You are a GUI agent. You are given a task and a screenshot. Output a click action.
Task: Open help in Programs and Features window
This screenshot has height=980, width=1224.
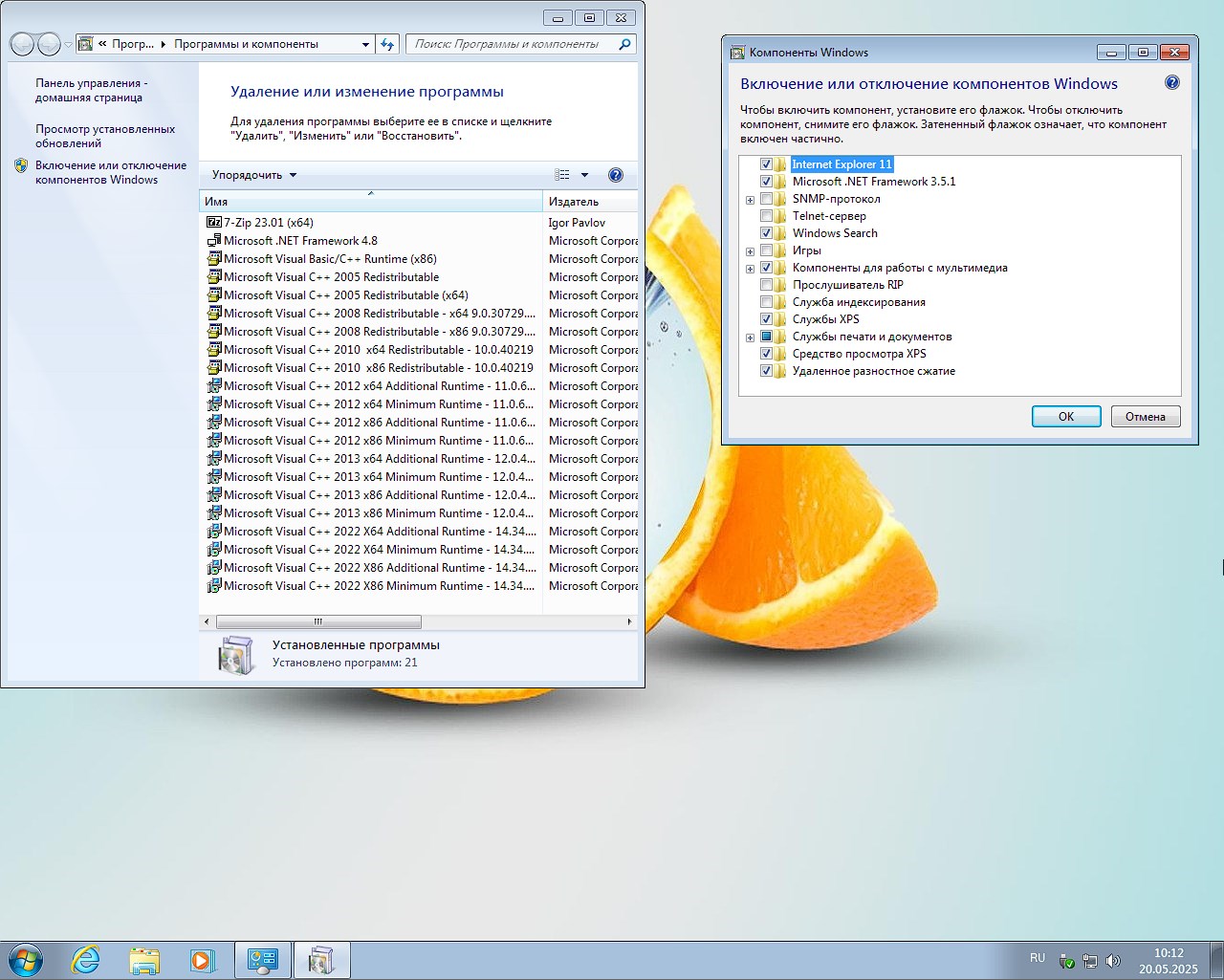tap(616, 175)
